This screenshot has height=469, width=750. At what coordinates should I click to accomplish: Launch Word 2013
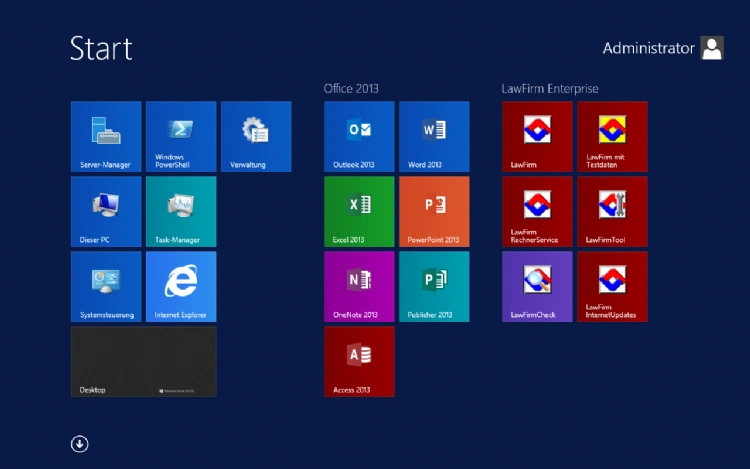(x=434, y=136)
